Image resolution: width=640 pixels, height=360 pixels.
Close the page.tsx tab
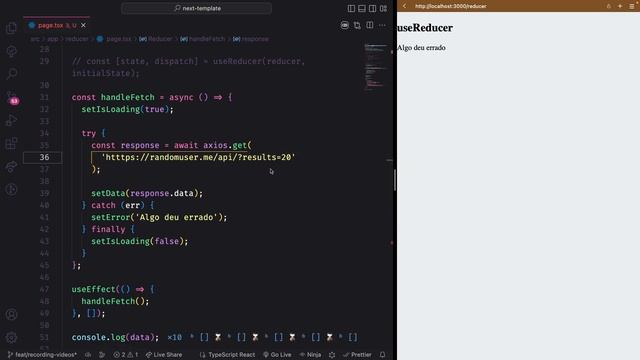click(x=83, y=25)
